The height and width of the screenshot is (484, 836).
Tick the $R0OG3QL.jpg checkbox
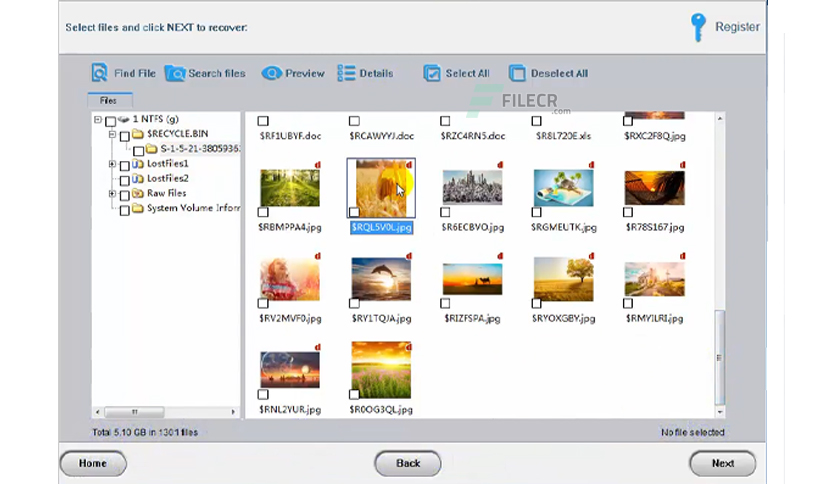(354, 394)
